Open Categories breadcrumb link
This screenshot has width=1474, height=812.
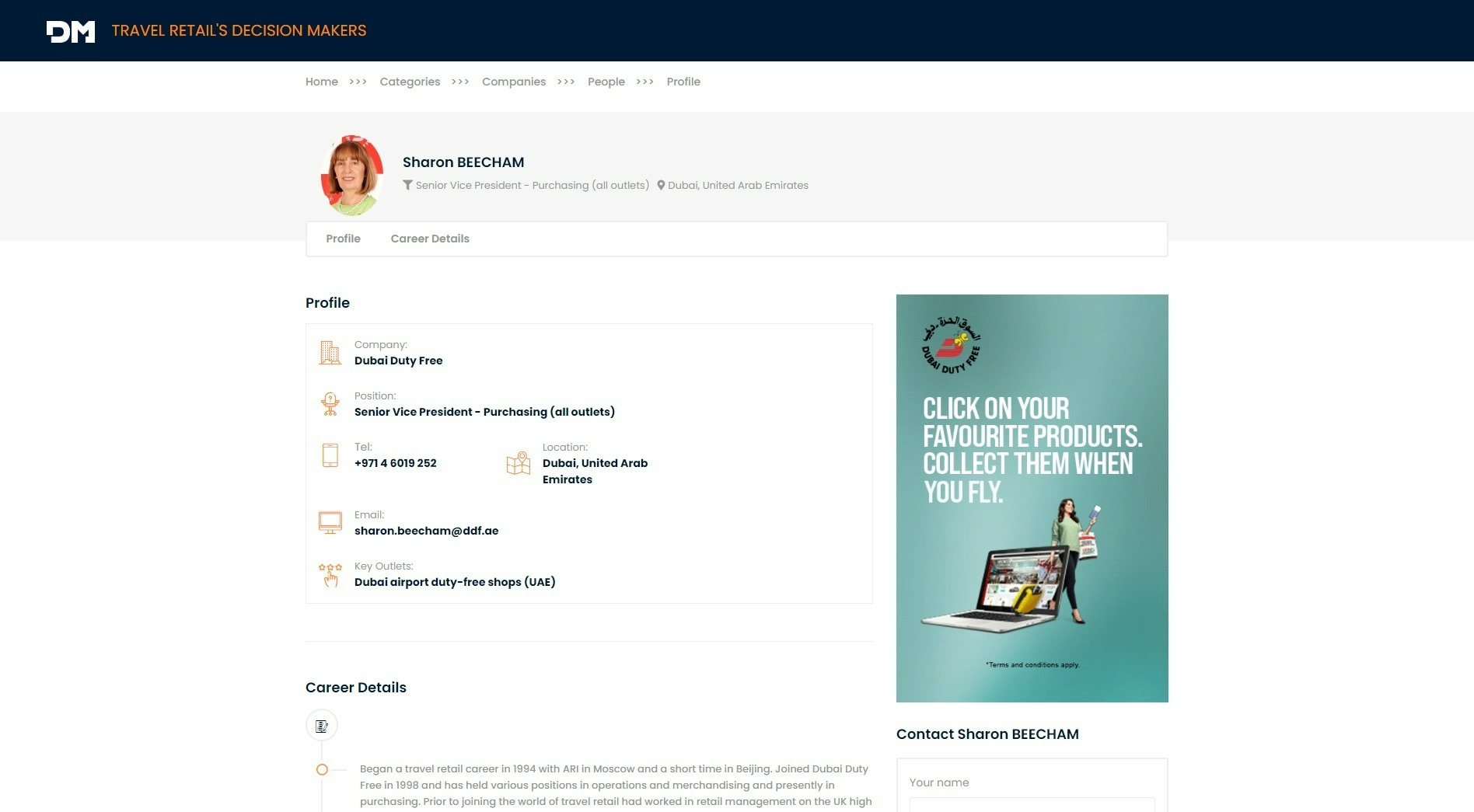click(x=410, y=82)
